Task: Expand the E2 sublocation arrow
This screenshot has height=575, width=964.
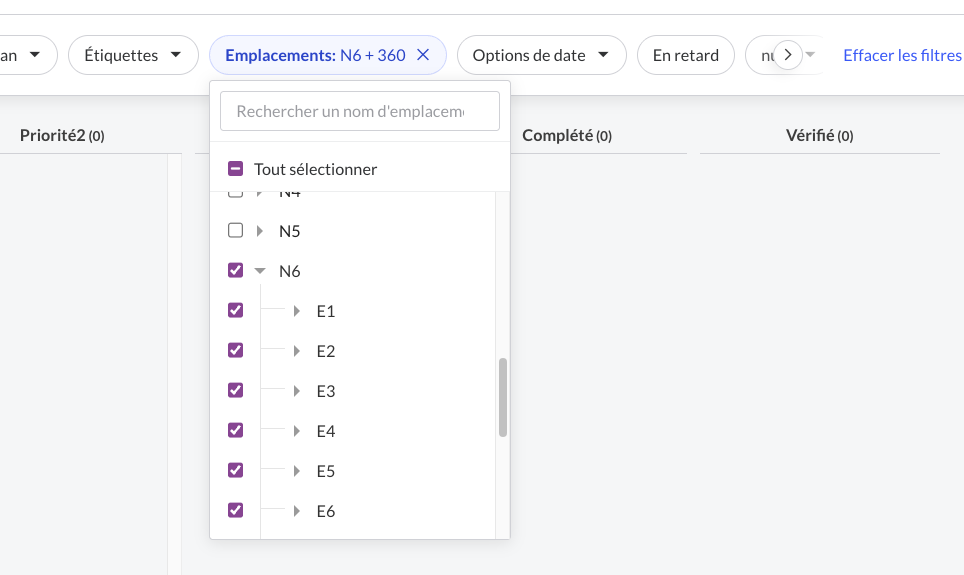Action: (x=297, y=351)
